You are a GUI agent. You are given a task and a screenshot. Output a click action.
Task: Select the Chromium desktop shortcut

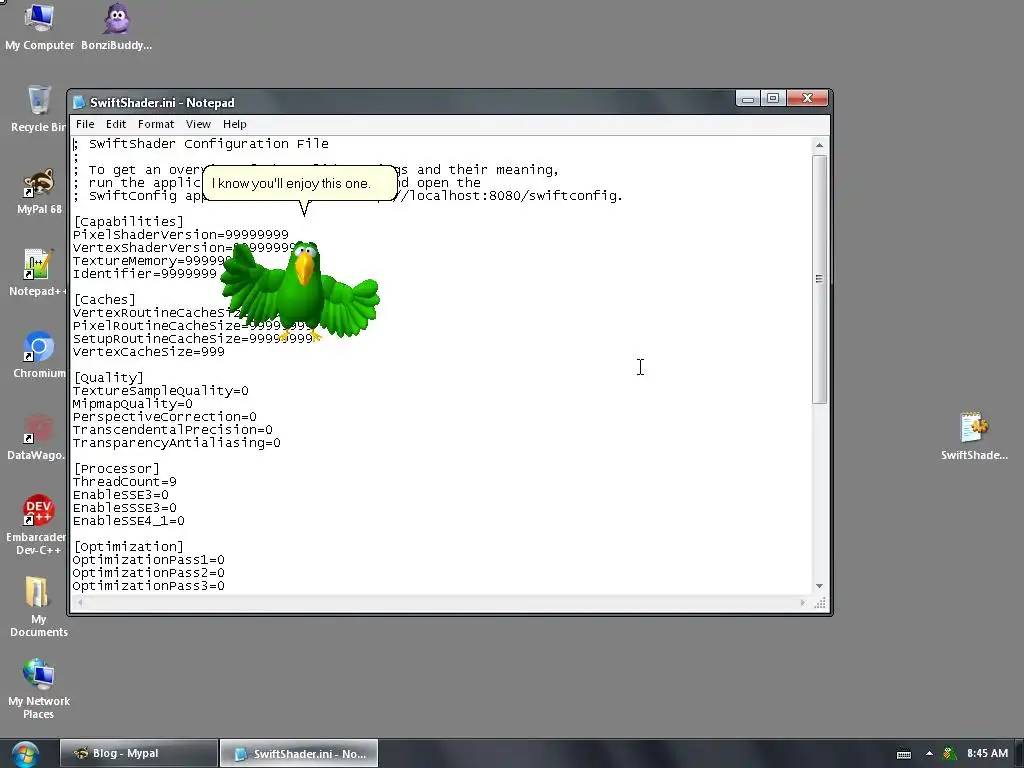39,355
